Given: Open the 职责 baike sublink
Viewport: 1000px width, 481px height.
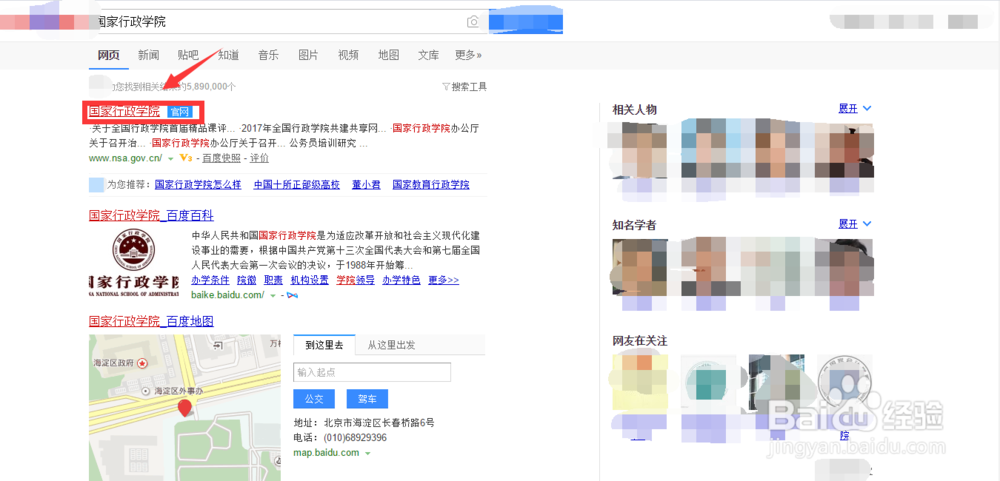Looking at the screenshot, I should pyautogui.click(x=274, y=280).
